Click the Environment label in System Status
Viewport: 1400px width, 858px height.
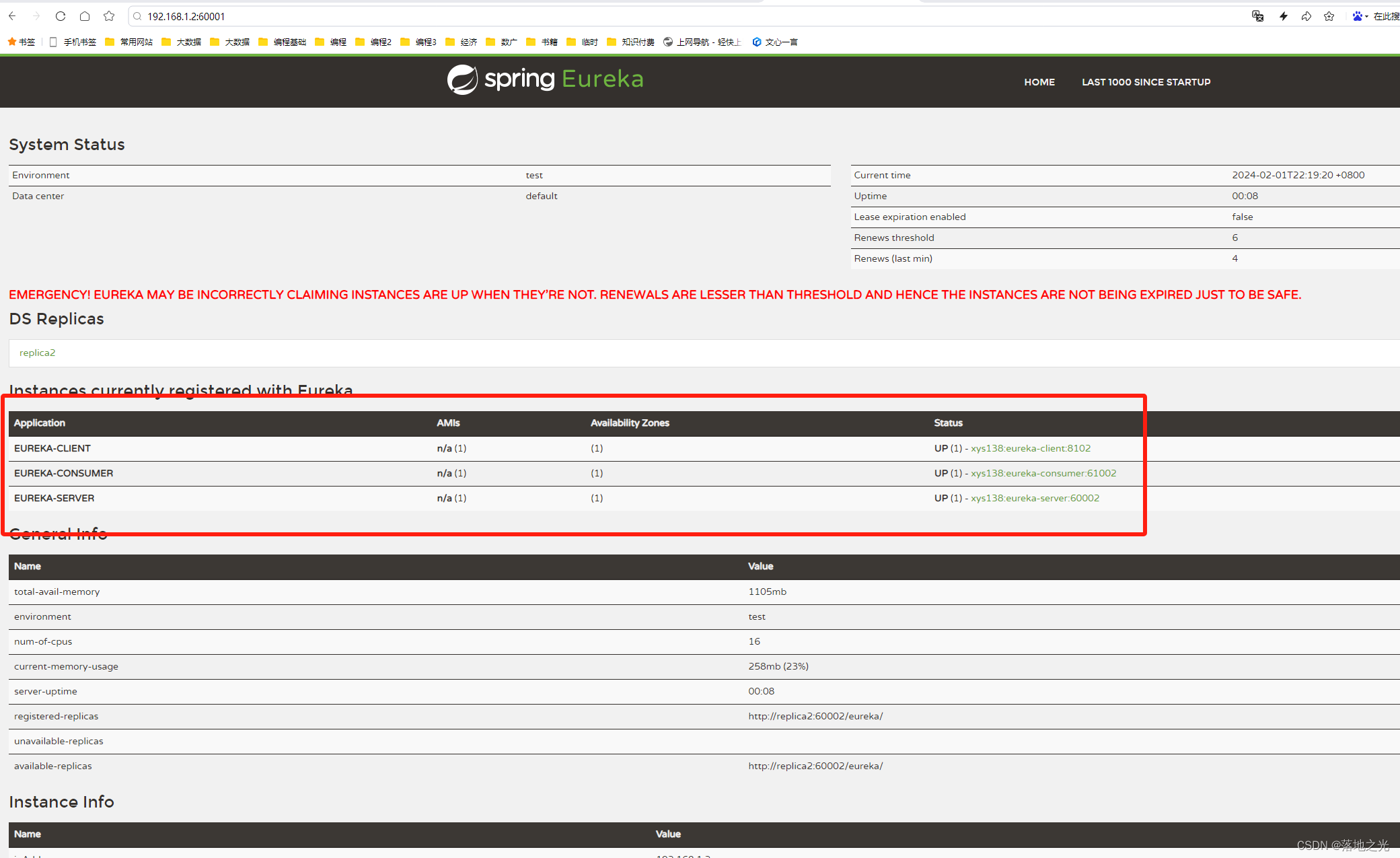(41, 175)
